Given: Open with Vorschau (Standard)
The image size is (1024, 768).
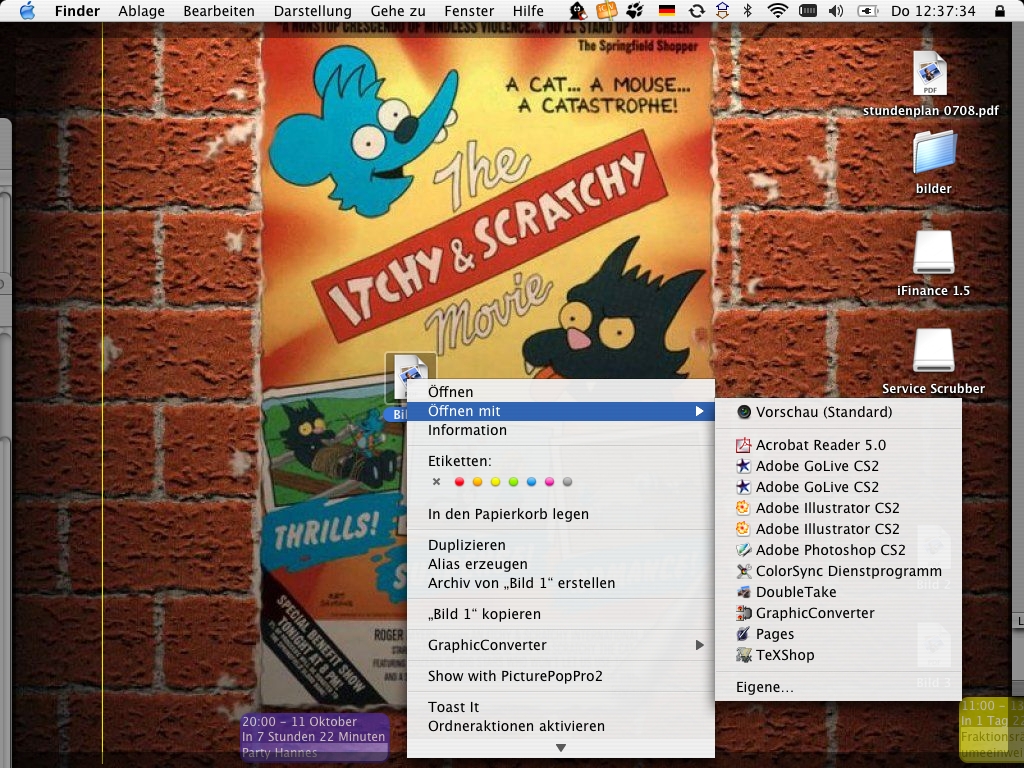Looking at the screenshot, I should click(x=838, y=412).
